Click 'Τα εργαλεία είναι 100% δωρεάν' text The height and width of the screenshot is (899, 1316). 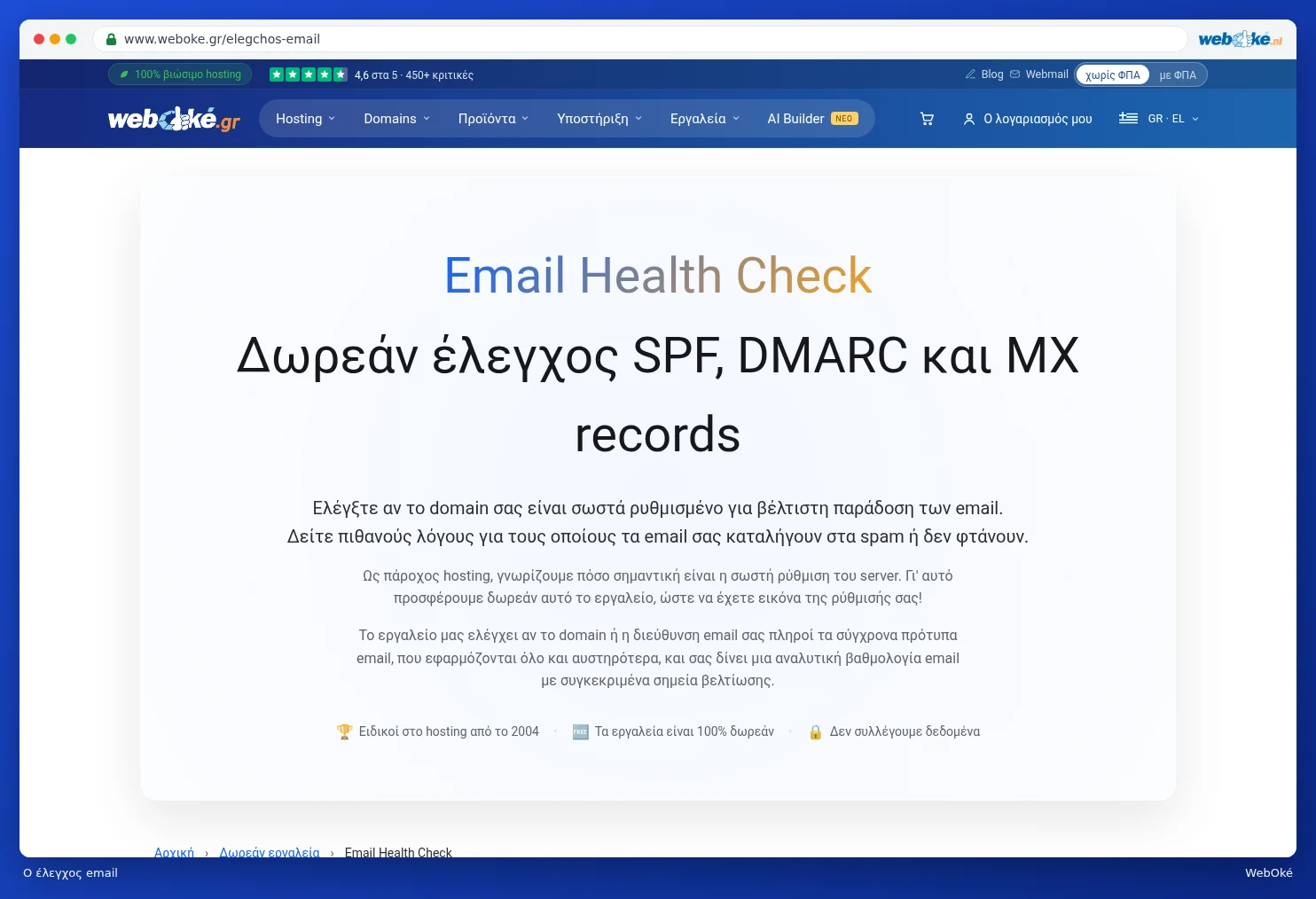click(x=685, y=731)
